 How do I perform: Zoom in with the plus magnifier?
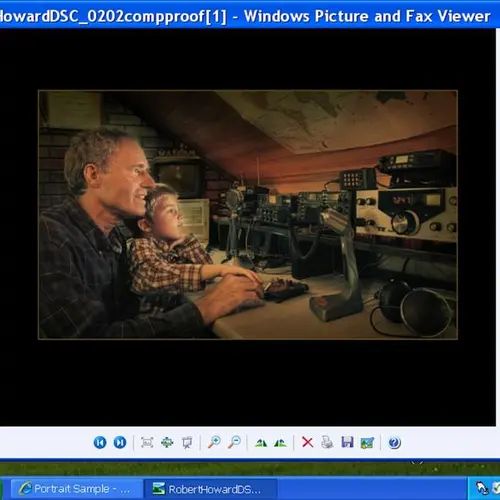point(214,442)
